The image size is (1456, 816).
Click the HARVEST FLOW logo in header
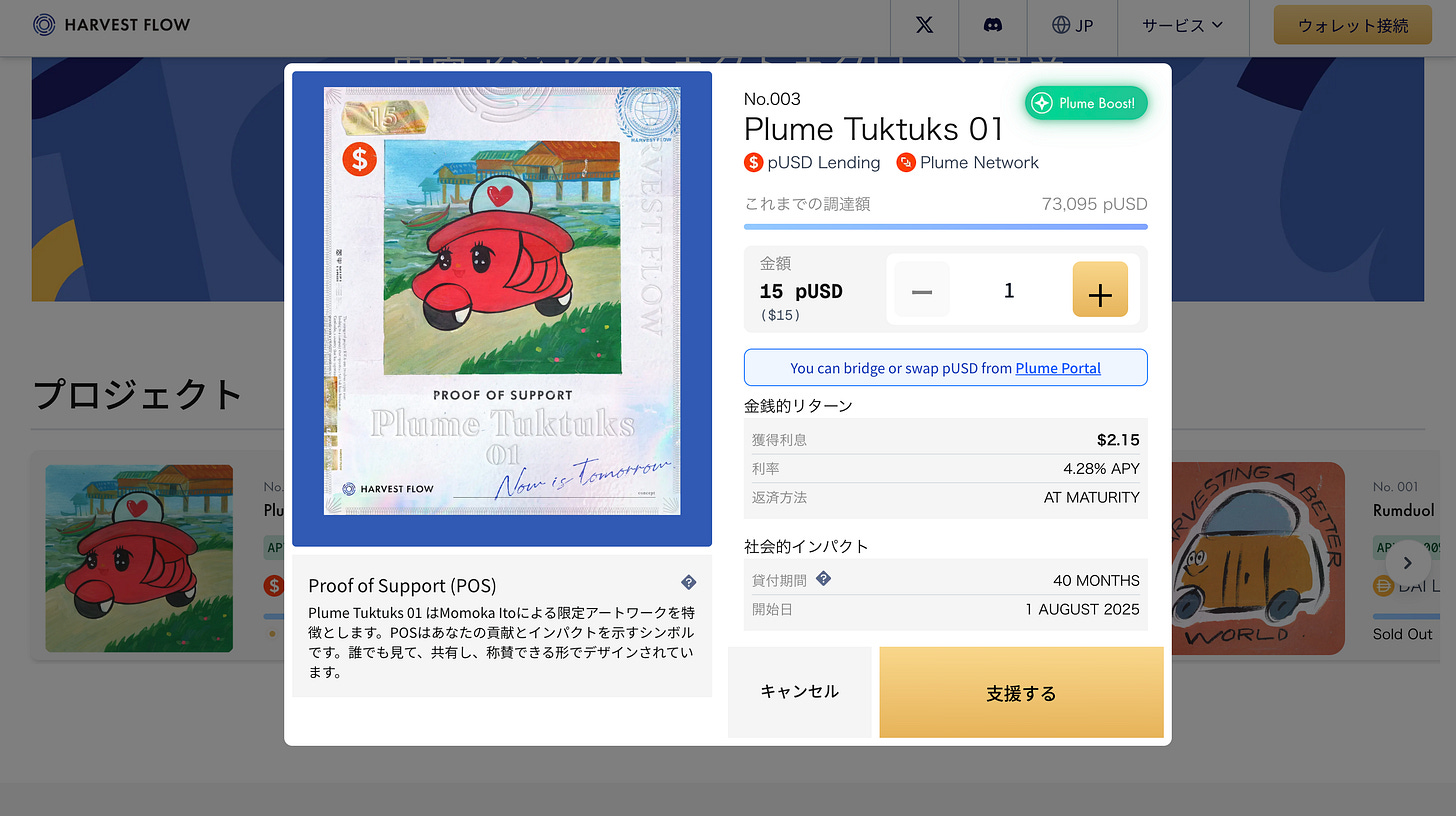tap(111, 25)
